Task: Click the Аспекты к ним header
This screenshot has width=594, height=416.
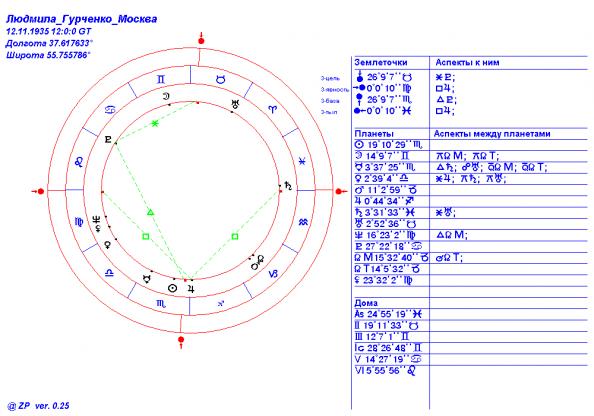Action: [x=467, y=63]
